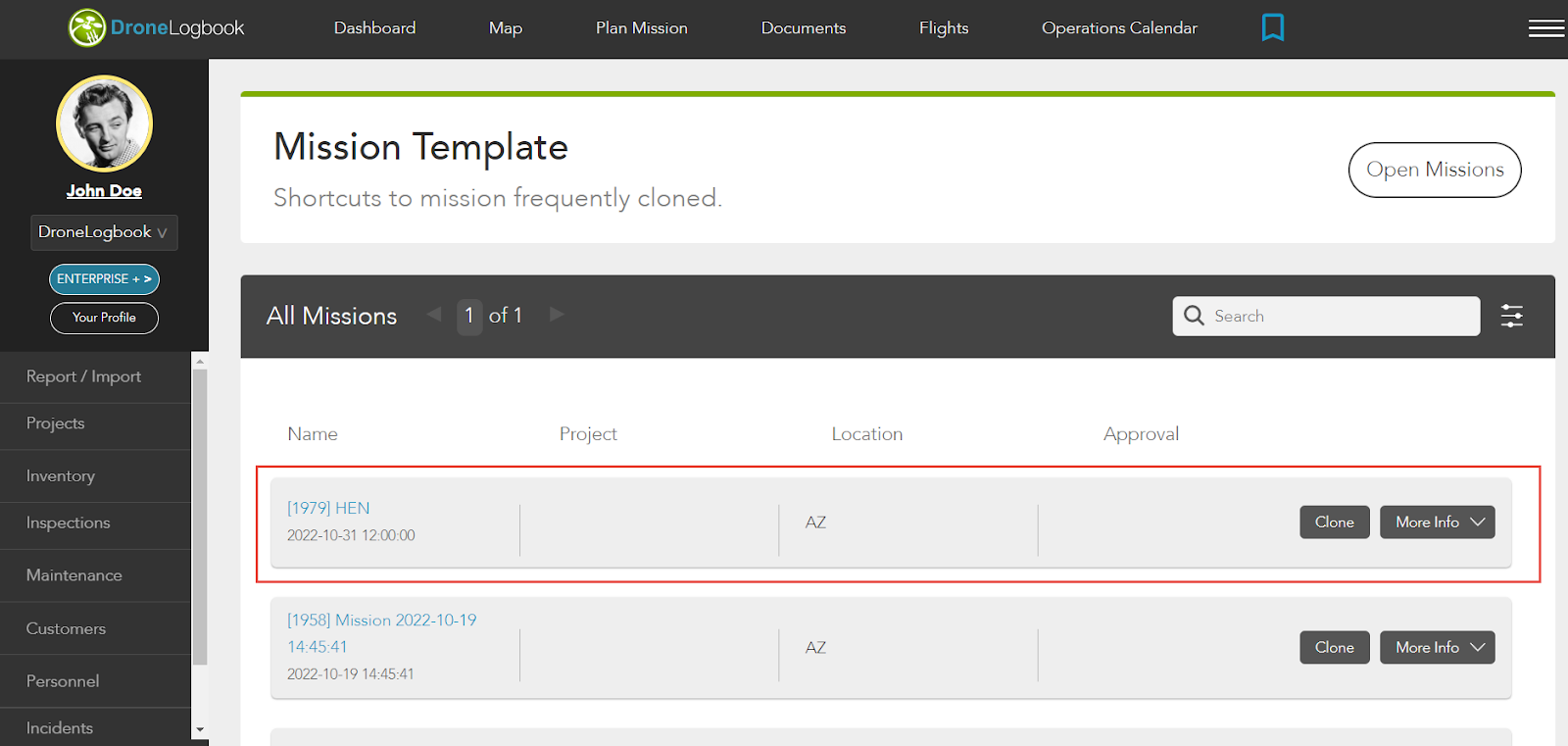1568x746 pixels.
Task: Expand the DroneLogbook organization dropdown
Action: pyautogui.click(x=104, y=232)
